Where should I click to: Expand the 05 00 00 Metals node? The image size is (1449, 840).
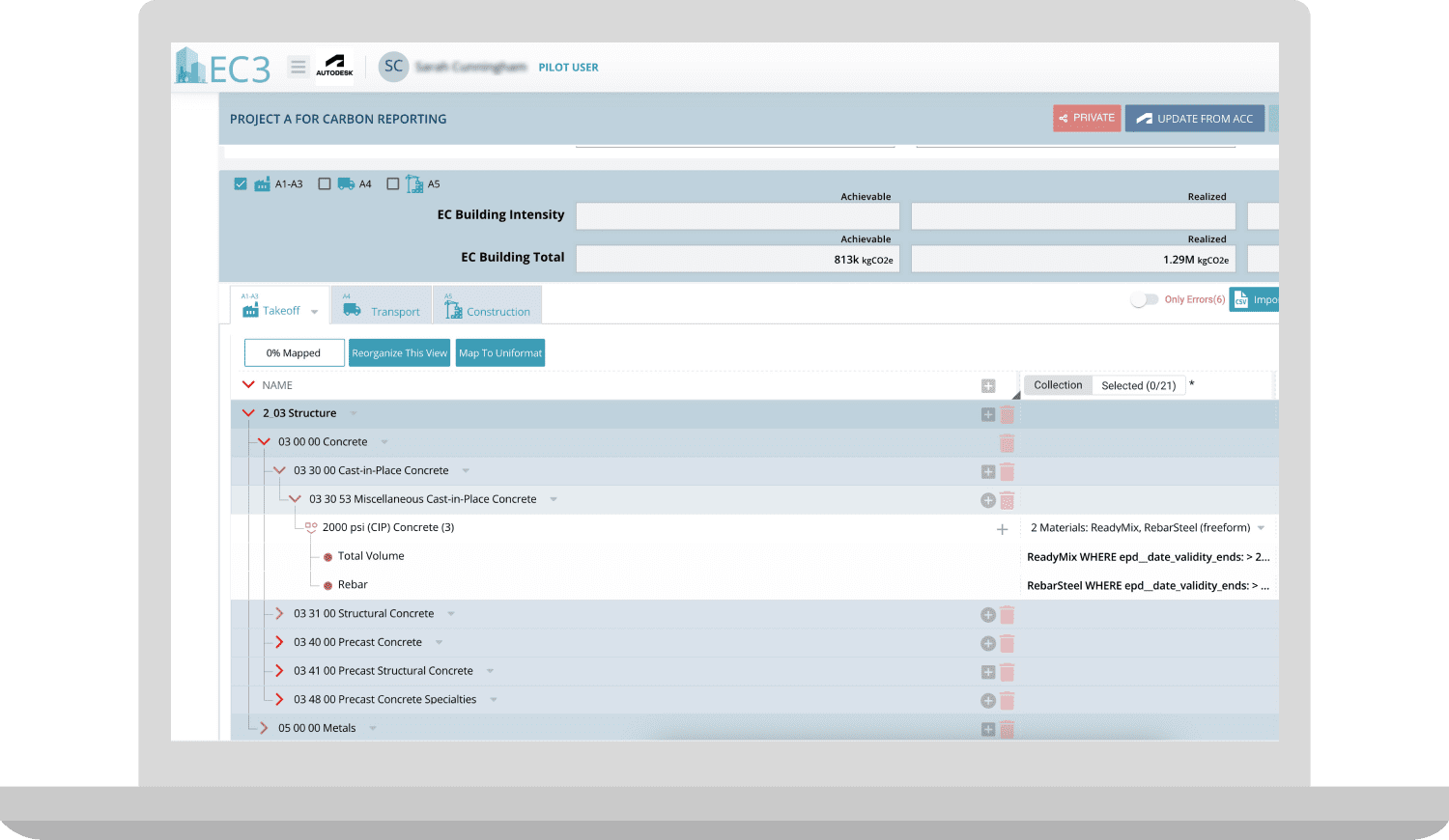pyautogui.click(x=264, y=728)
